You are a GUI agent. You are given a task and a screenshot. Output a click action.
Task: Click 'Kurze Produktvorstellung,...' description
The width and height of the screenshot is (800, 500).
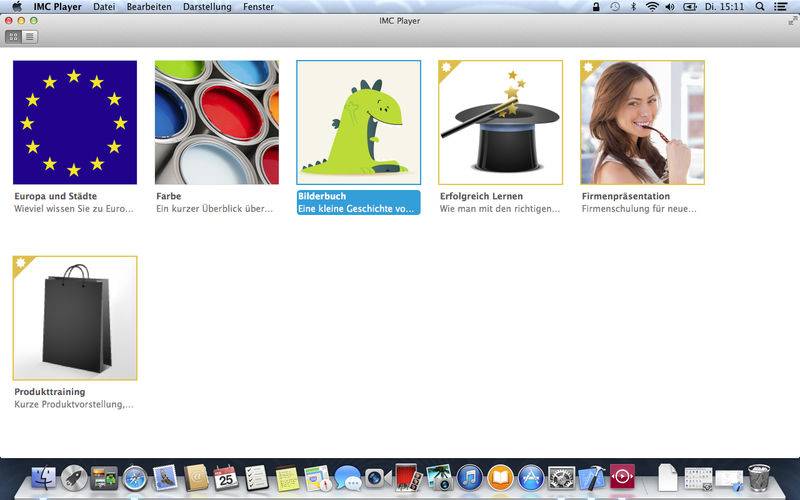pyautogui.click(x=74, y=405)
